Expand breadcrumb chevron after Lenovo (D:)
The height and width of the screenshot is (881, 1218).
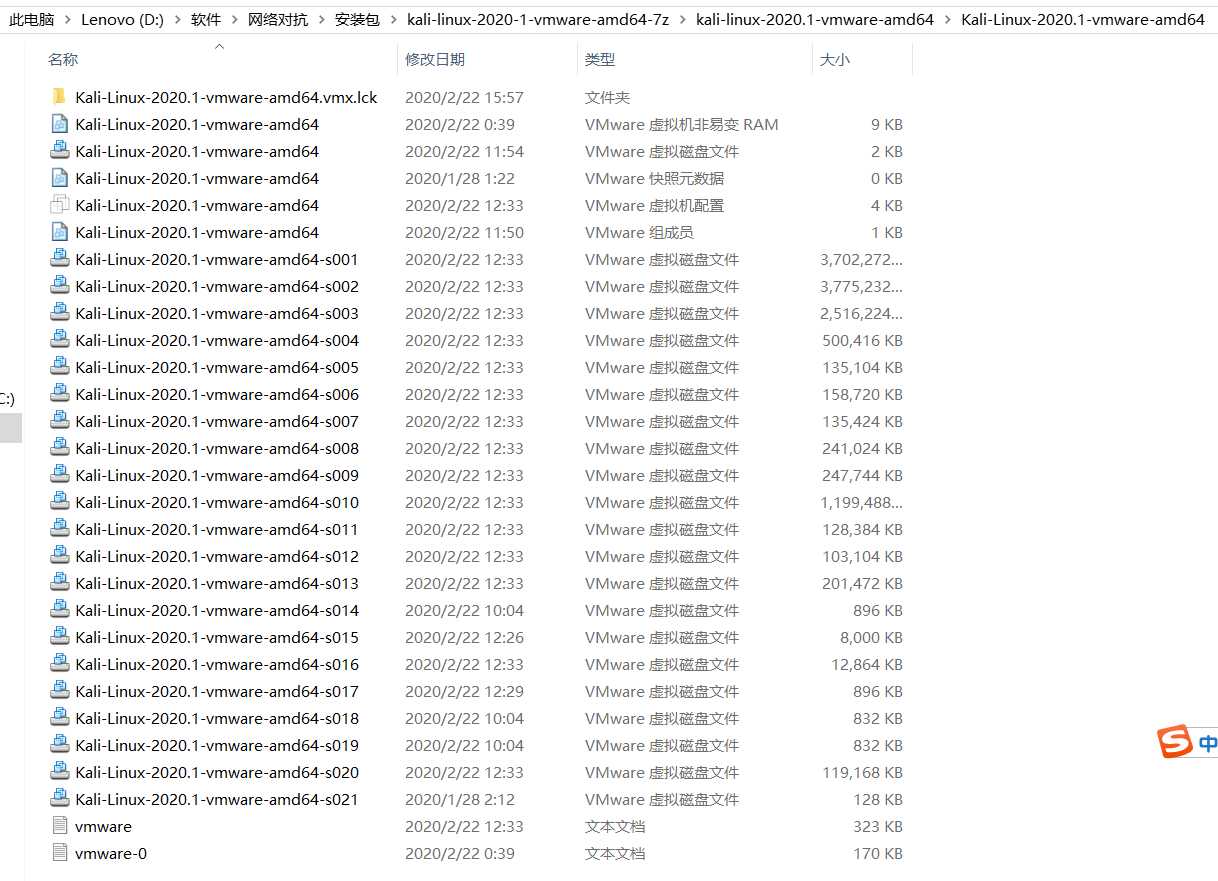click(x=177, y=19)
